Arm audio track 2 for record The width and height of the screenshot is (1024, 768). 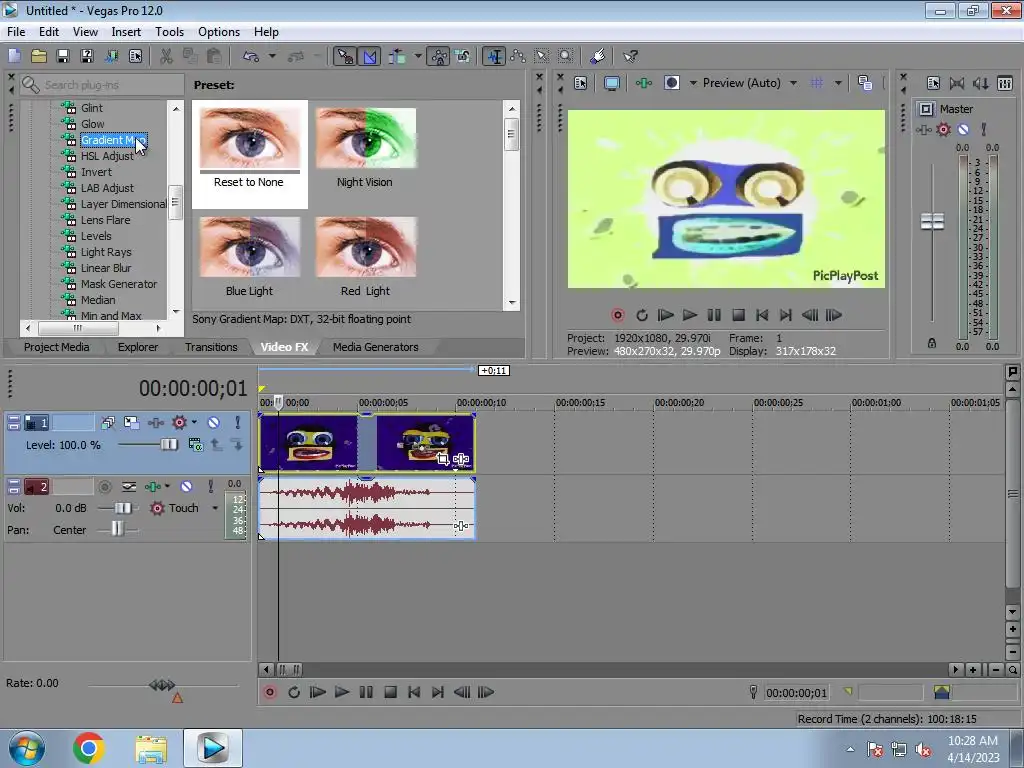(x=104, y=487)
